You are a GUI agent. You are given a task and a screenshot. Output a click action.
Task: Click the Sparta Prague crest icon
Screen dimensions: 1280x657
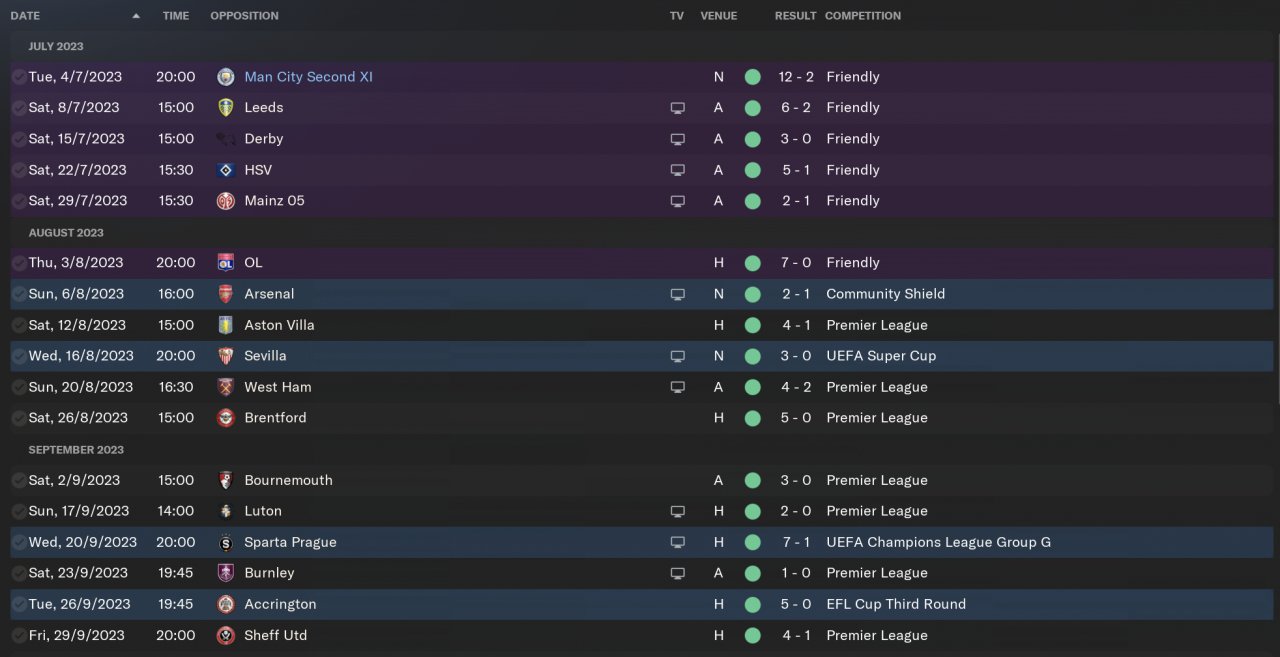226,542
